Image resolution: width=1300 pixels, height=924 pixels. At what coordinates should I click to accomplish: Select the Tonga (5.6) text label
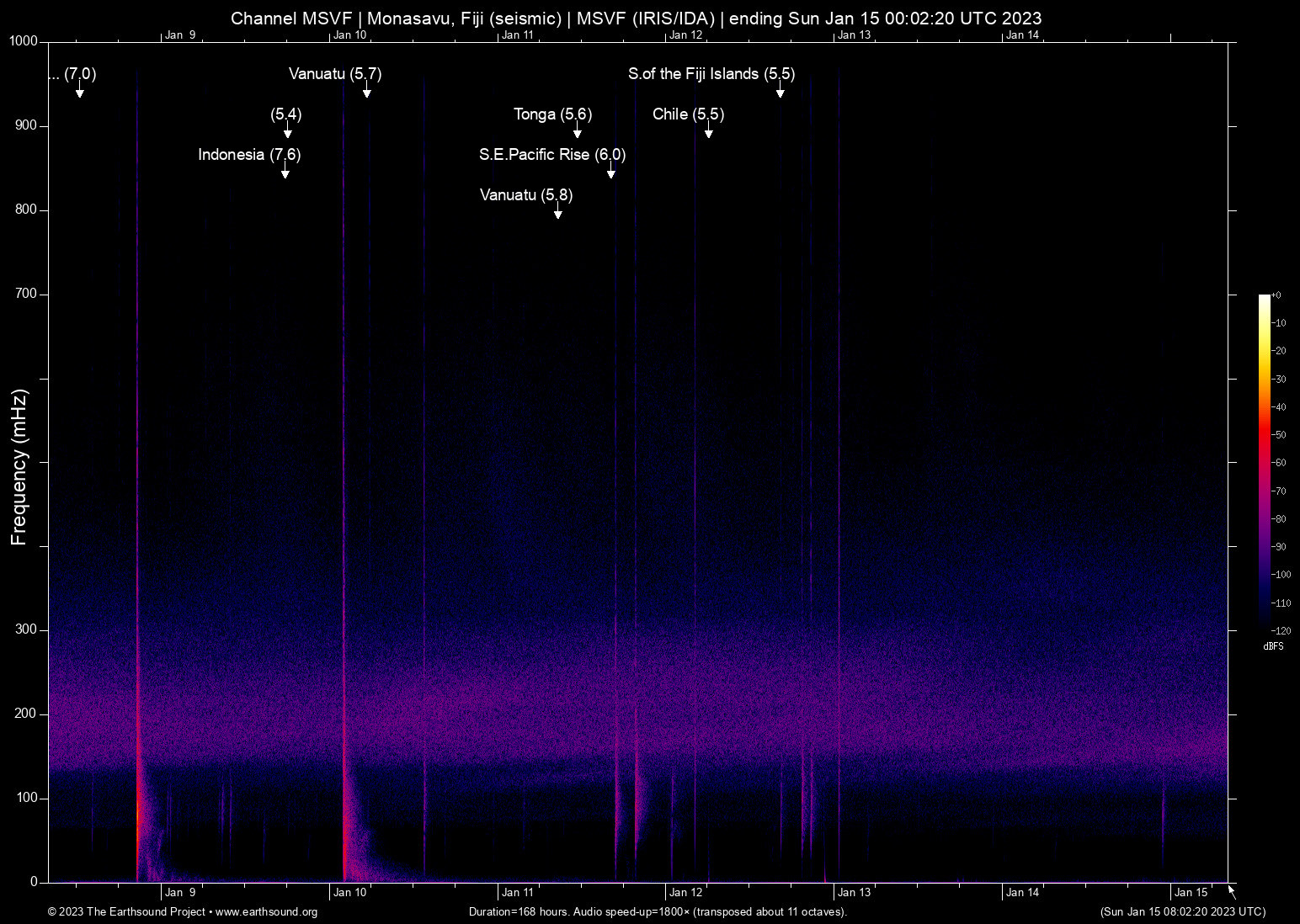pos(551,114)
